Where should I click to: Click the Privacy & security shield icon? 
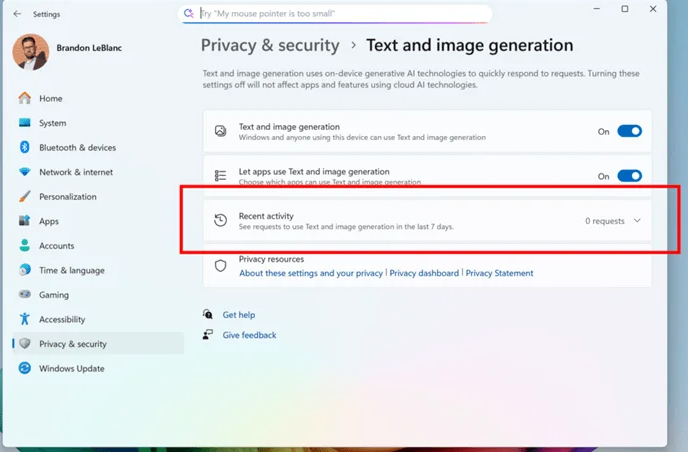[25, 344]
